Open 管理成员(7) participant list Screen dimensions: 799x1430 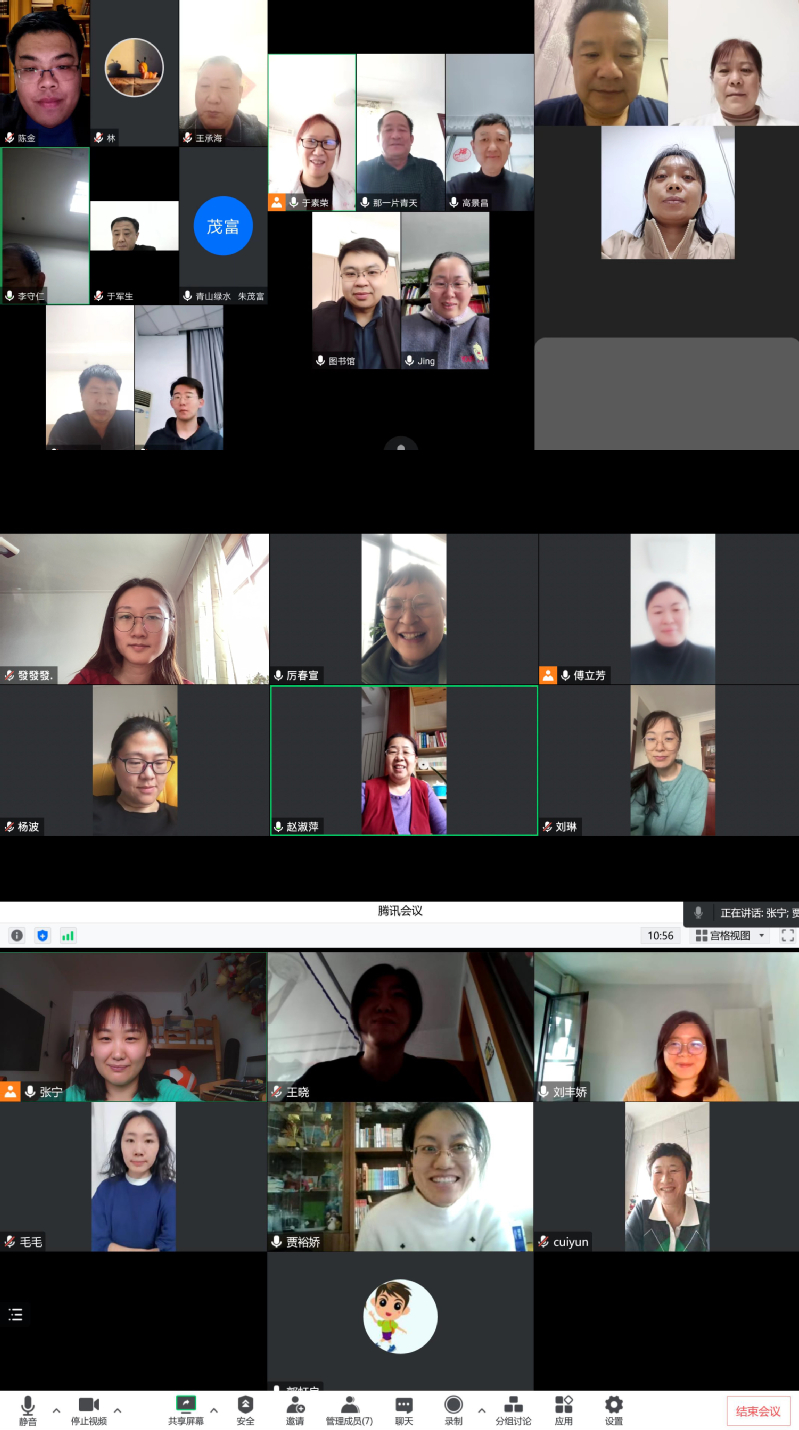[x=349, y=1409]
